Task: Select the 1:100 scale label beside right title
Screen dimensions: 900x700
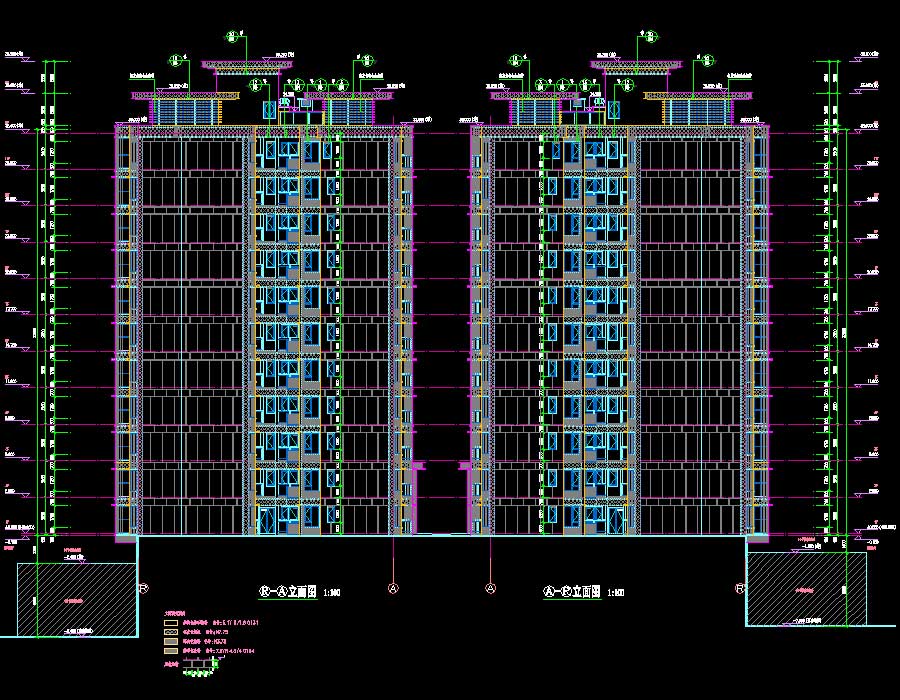Action: (614, 593)
